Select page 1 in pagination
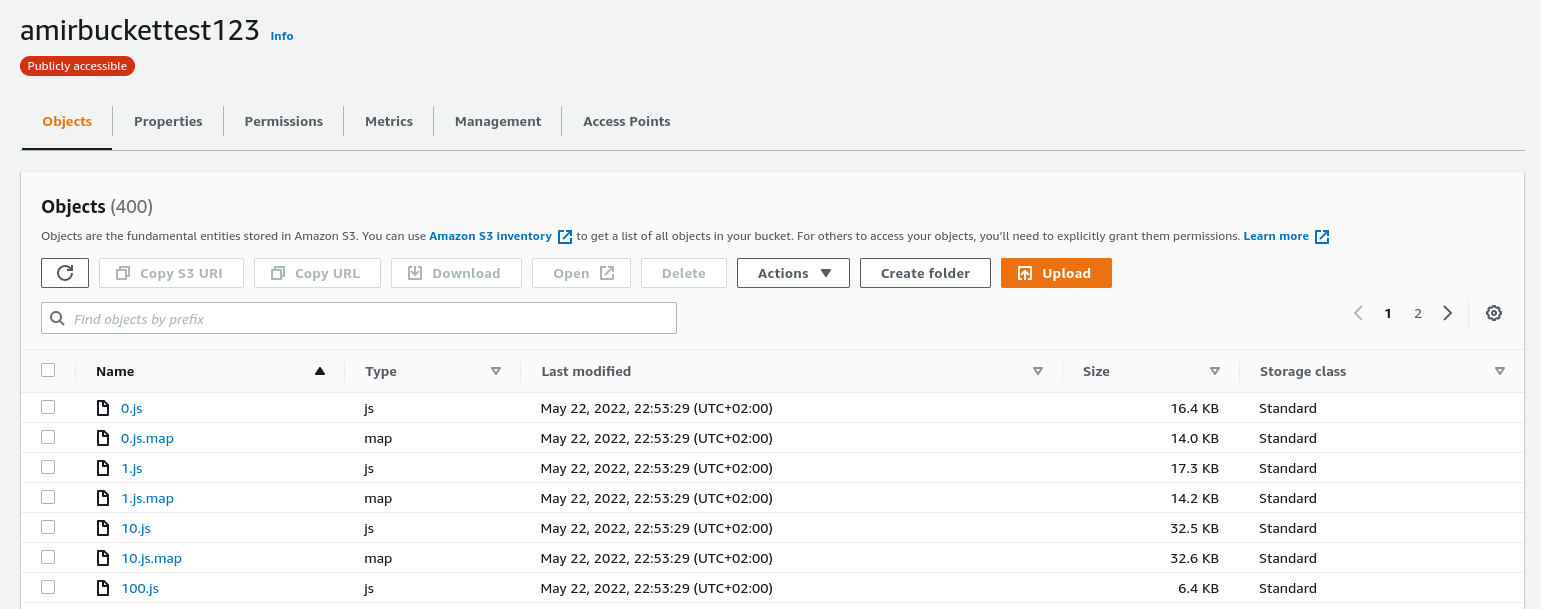The width and height of the screenshot is (1541, 609). tap(1388, 313)
